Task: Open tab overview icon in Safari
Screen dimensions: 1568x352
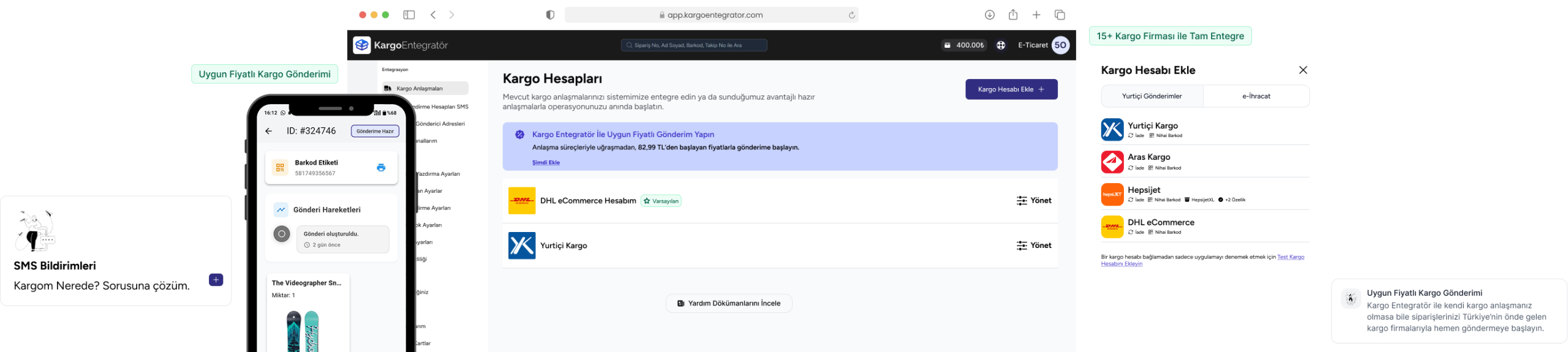Action: [1060, 15]
